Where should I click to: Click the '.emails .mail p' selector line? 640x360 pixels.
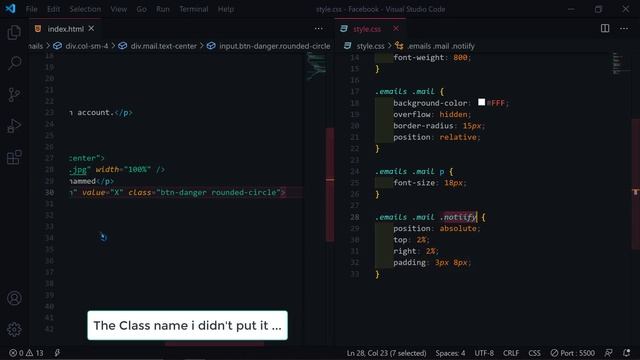(414, 171)
